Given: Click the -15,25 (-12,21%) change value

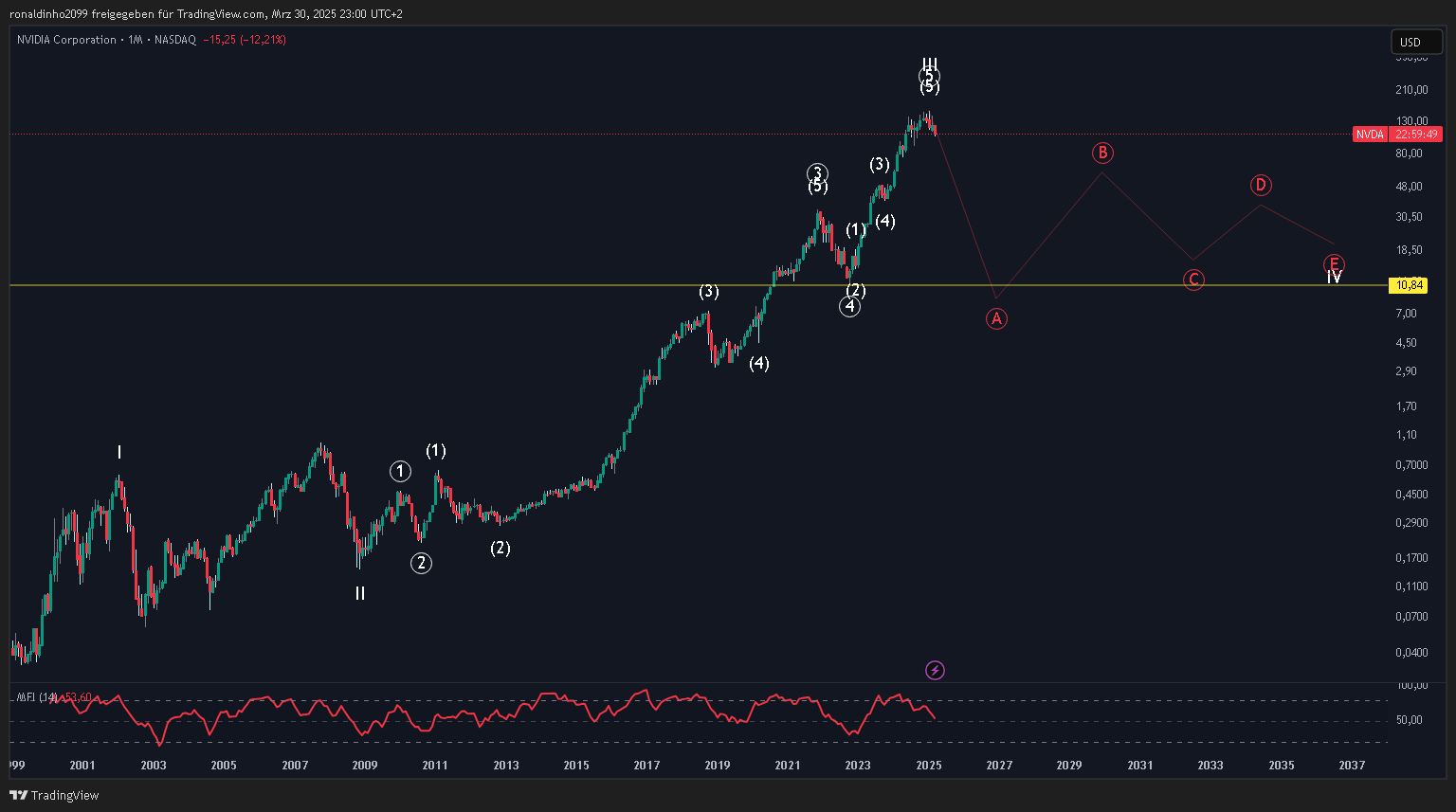Looking at the screenshot, I should pyautogui.click(x=245, y=40).
